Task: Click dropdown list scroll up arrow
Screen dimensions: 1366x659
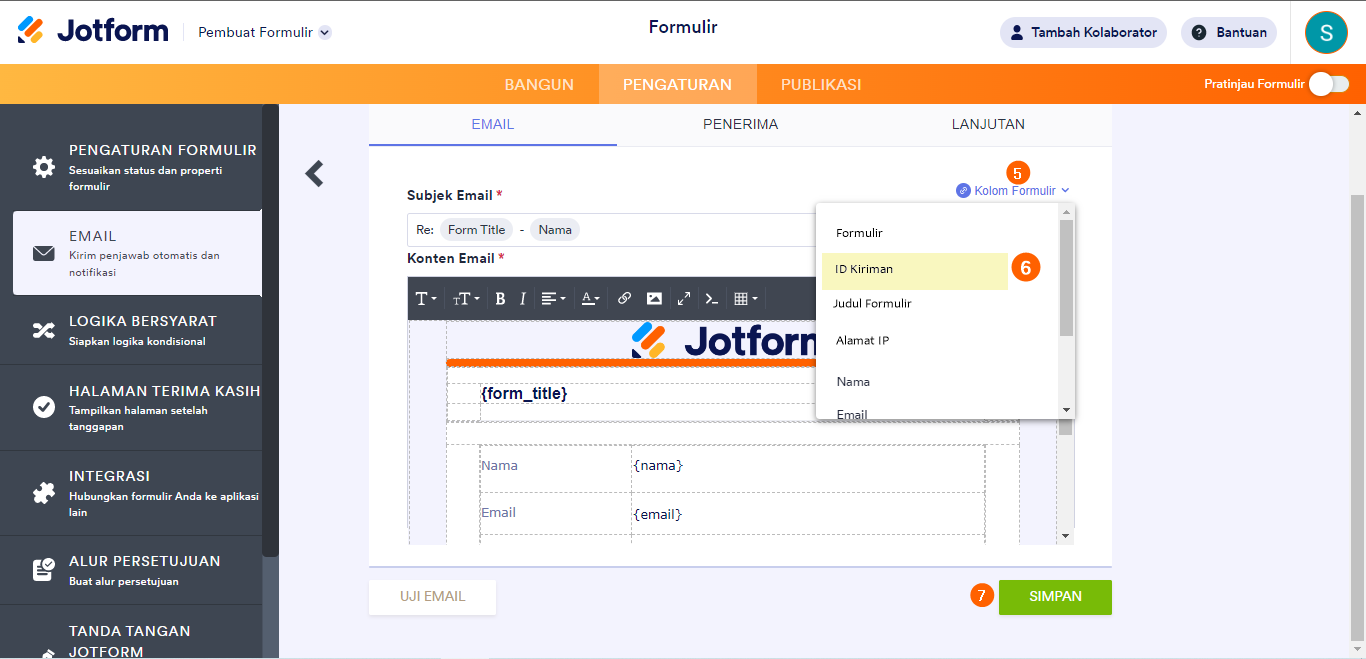Action: (x=1066, y=211)
